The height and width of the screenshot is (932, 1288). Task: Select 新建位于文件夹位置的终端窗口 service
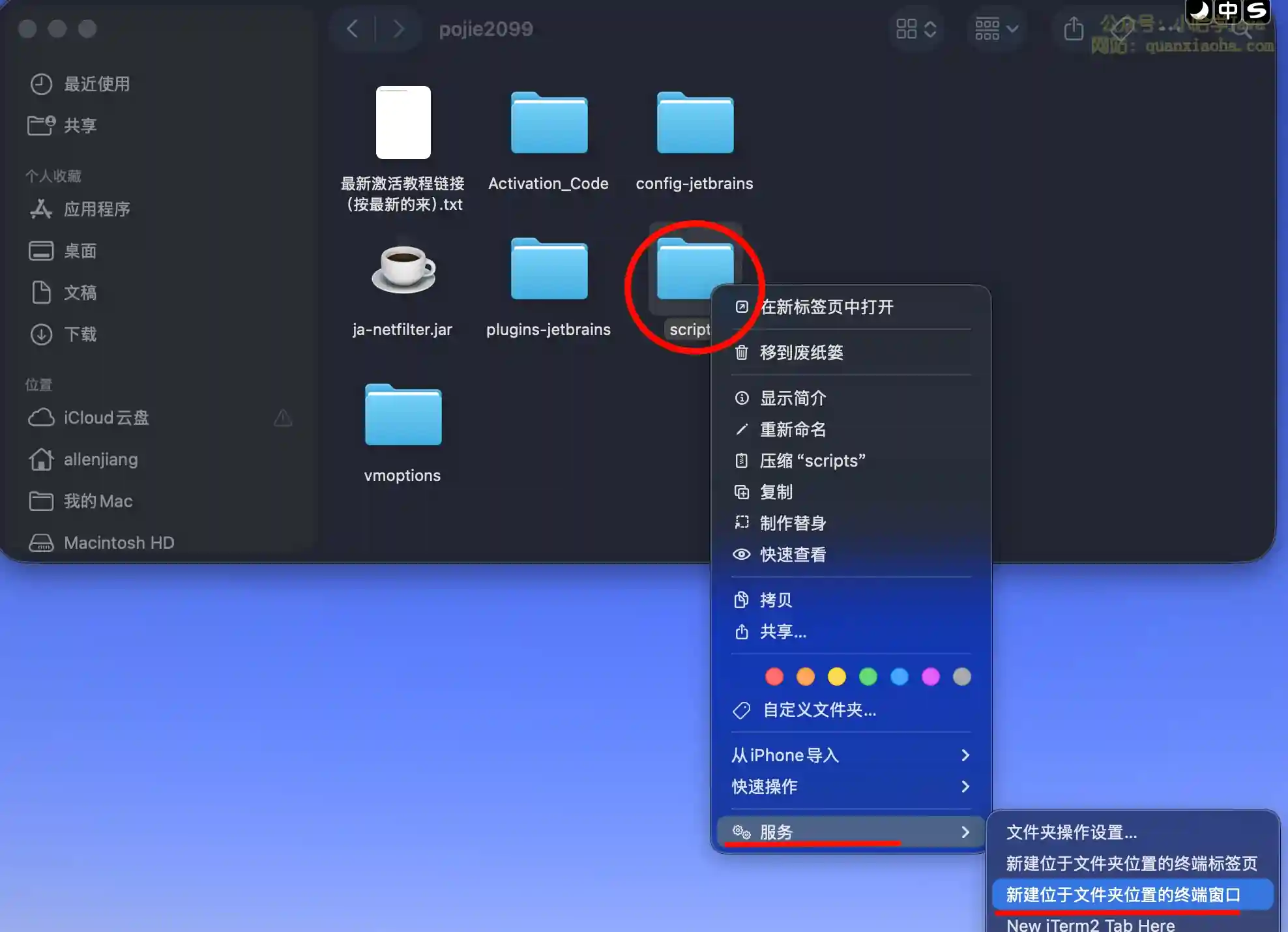tap(1123, 895)
